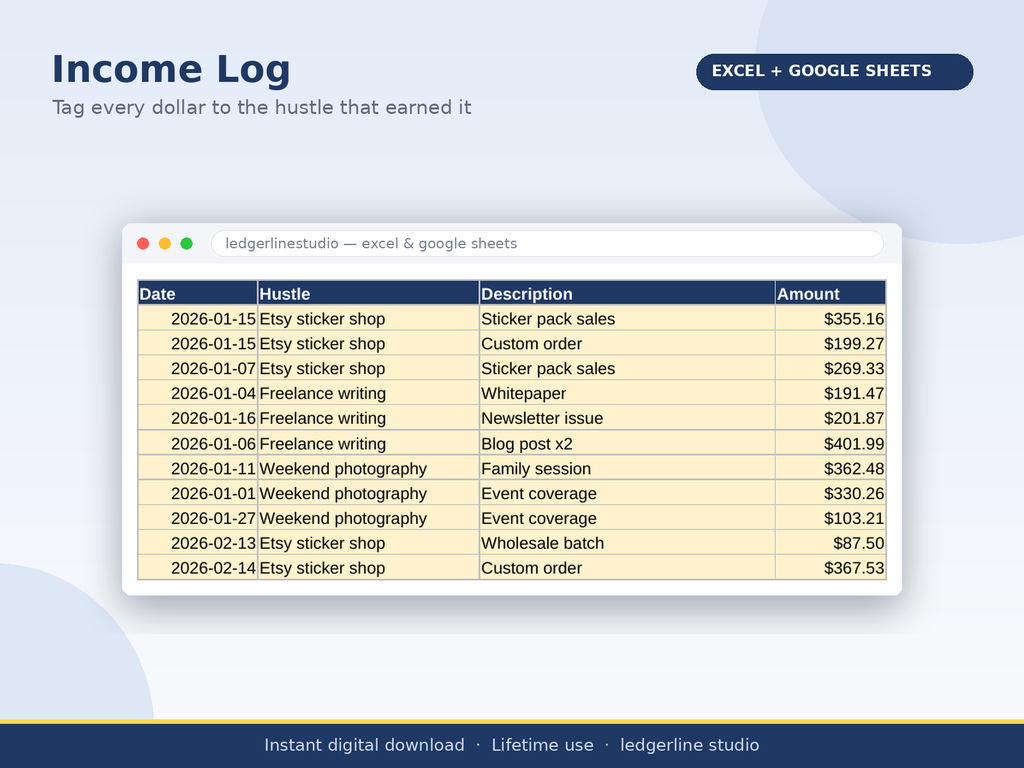Click the Family session description cell
This screenshot has width=1024, height=768.
[x=627, y=468]
